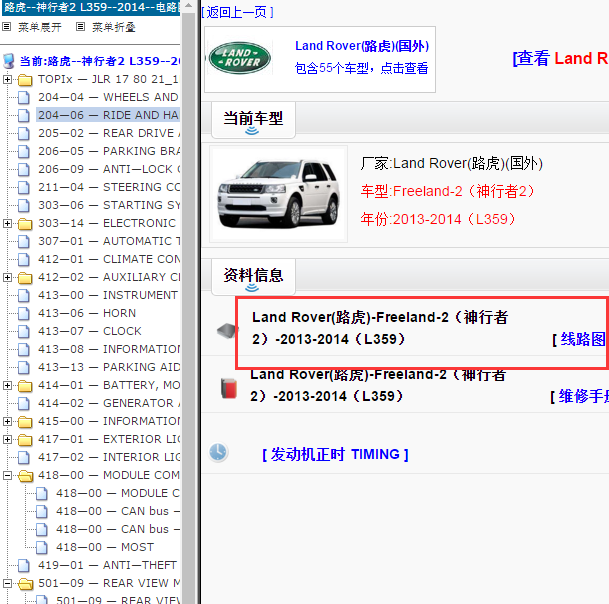This screenshot has height=604, width=609.
Task: Select 204-06 RIDE AND HA tree item
Action: pyautogui.click(x=108, y=115)
